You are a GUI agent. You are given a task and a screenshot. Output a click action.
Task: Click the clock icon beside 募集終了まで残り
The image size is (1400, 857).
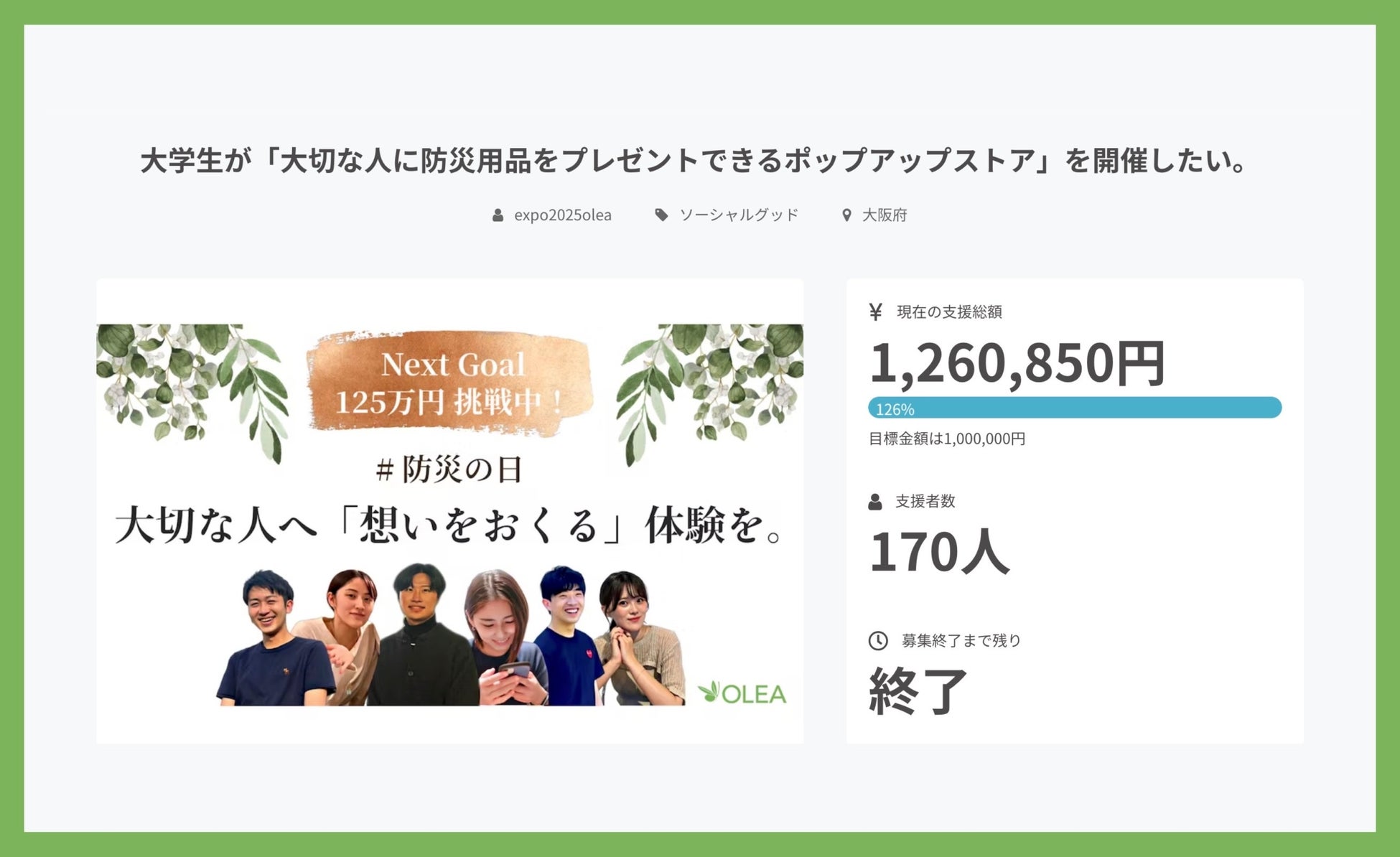[x=878, y=640]
